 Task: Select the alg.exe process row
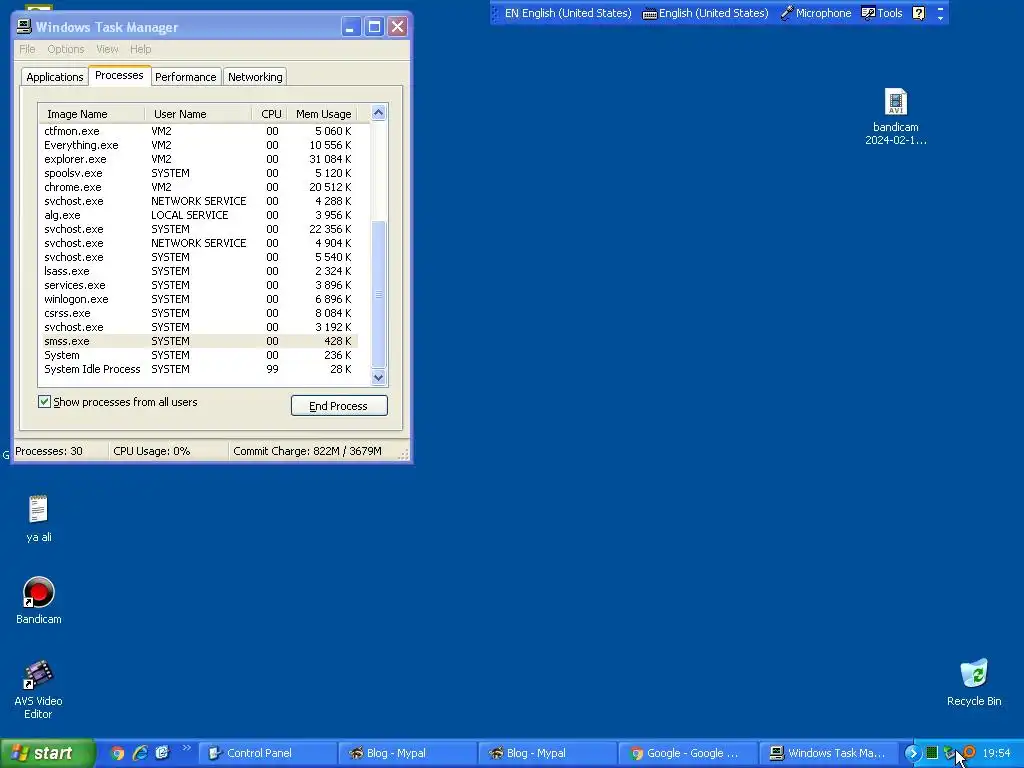pyautogui.click(x=199, y=215)
